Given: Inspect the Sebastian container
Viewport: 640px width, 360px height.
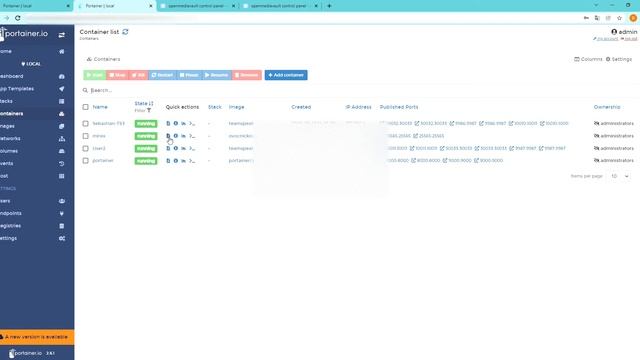Looking at the screenshot, I should pos(176,123).
